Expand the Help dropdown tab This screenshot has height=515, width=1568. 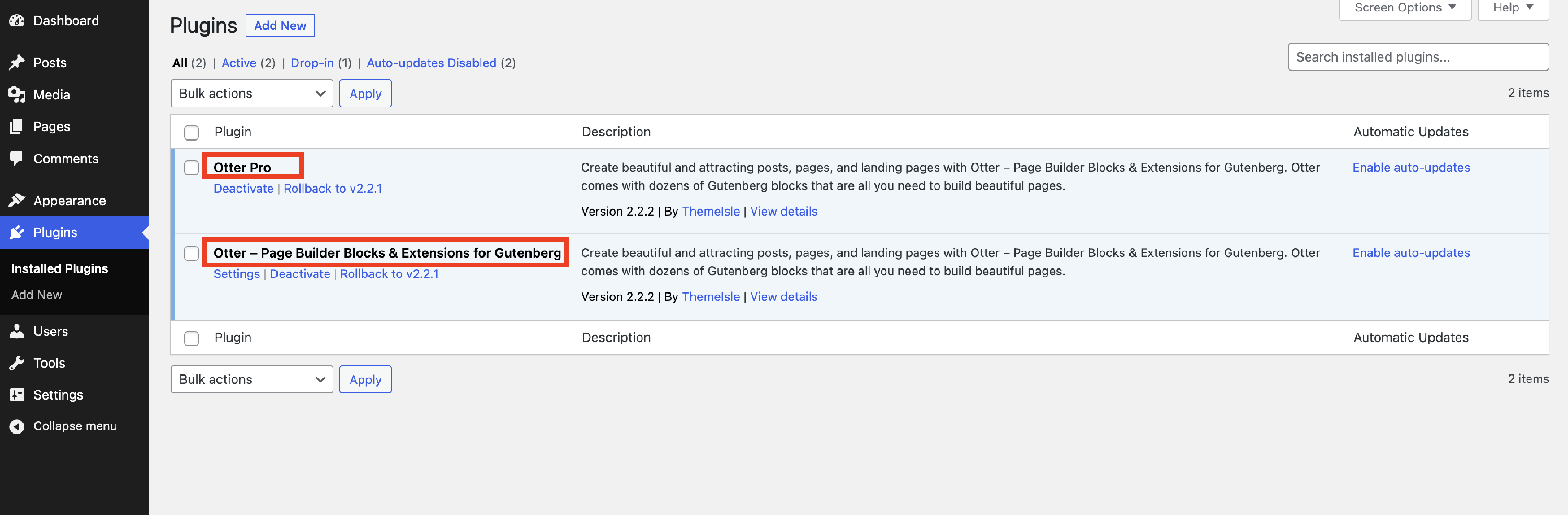[1512, 8]
